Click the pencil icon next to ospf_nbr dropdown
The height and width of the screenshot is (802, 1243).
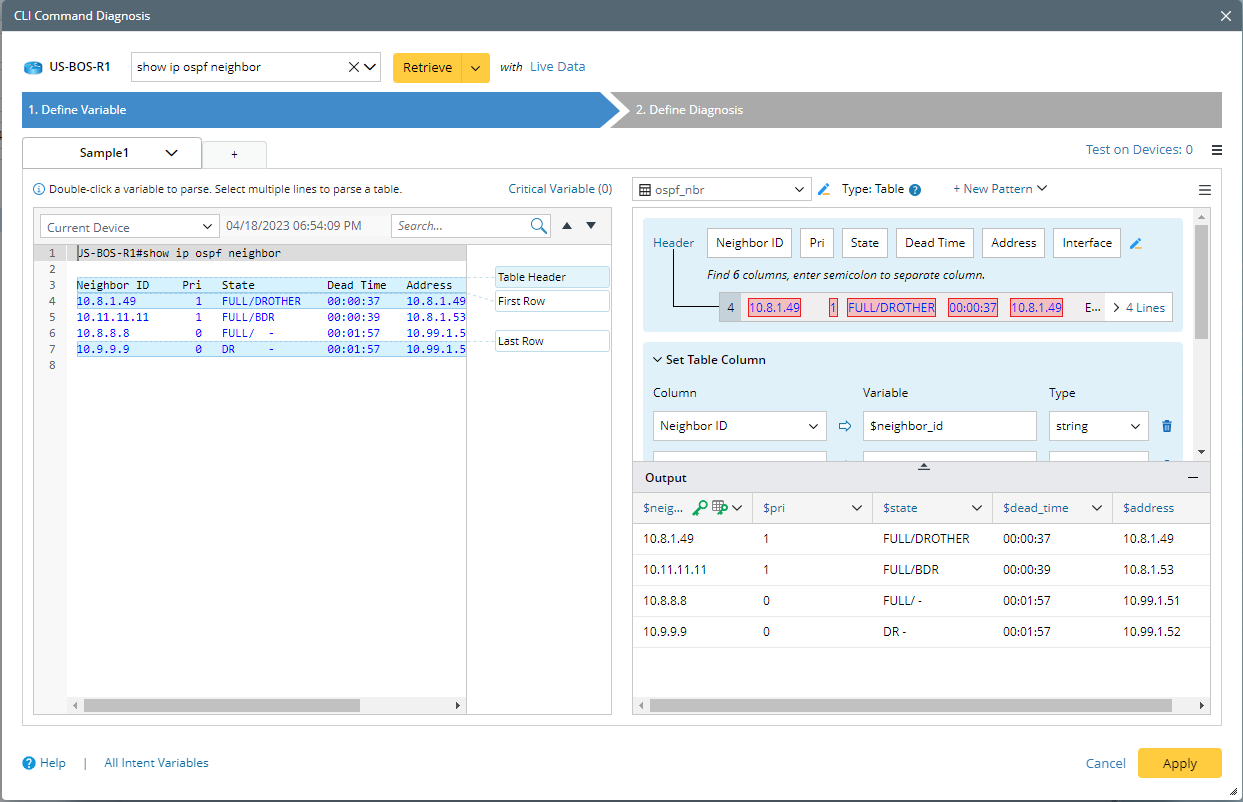[x=824, y=189]
